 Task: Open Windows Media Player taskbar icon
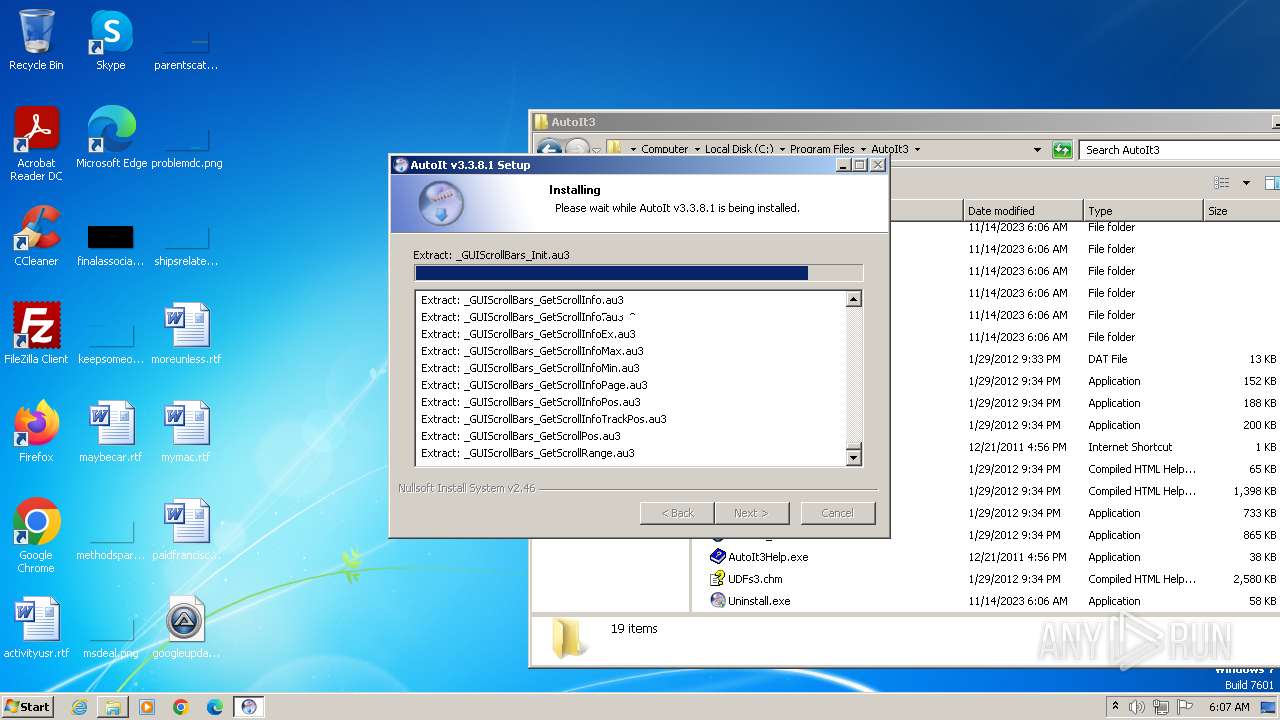pos(147,707)
